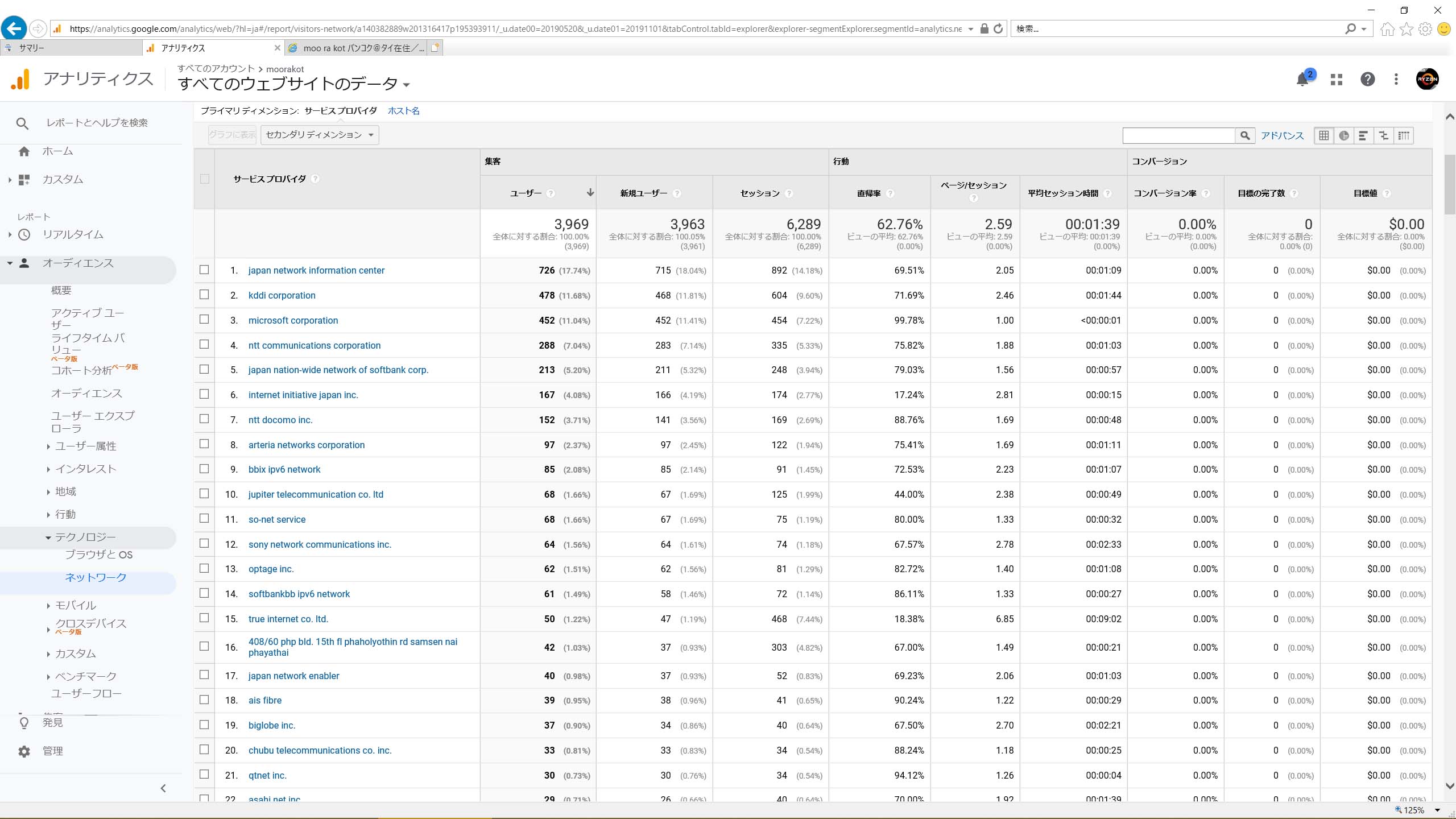Viewport: 1456px width, 819px height.
Task: Open the ais fibre provider link
Action: [265, 700]
